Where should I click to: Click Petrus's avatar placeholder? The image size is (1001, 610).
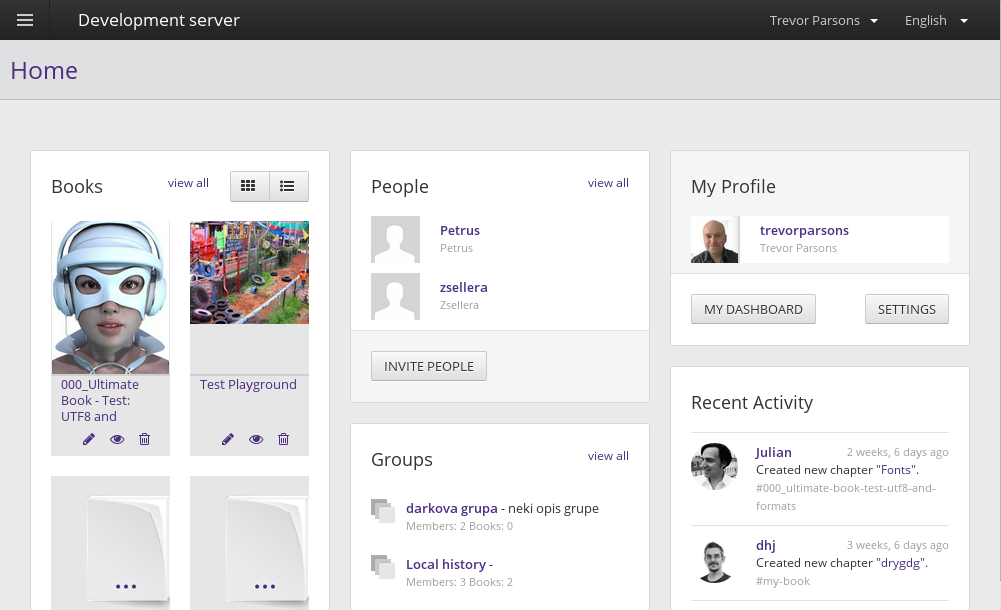[396, 239]
